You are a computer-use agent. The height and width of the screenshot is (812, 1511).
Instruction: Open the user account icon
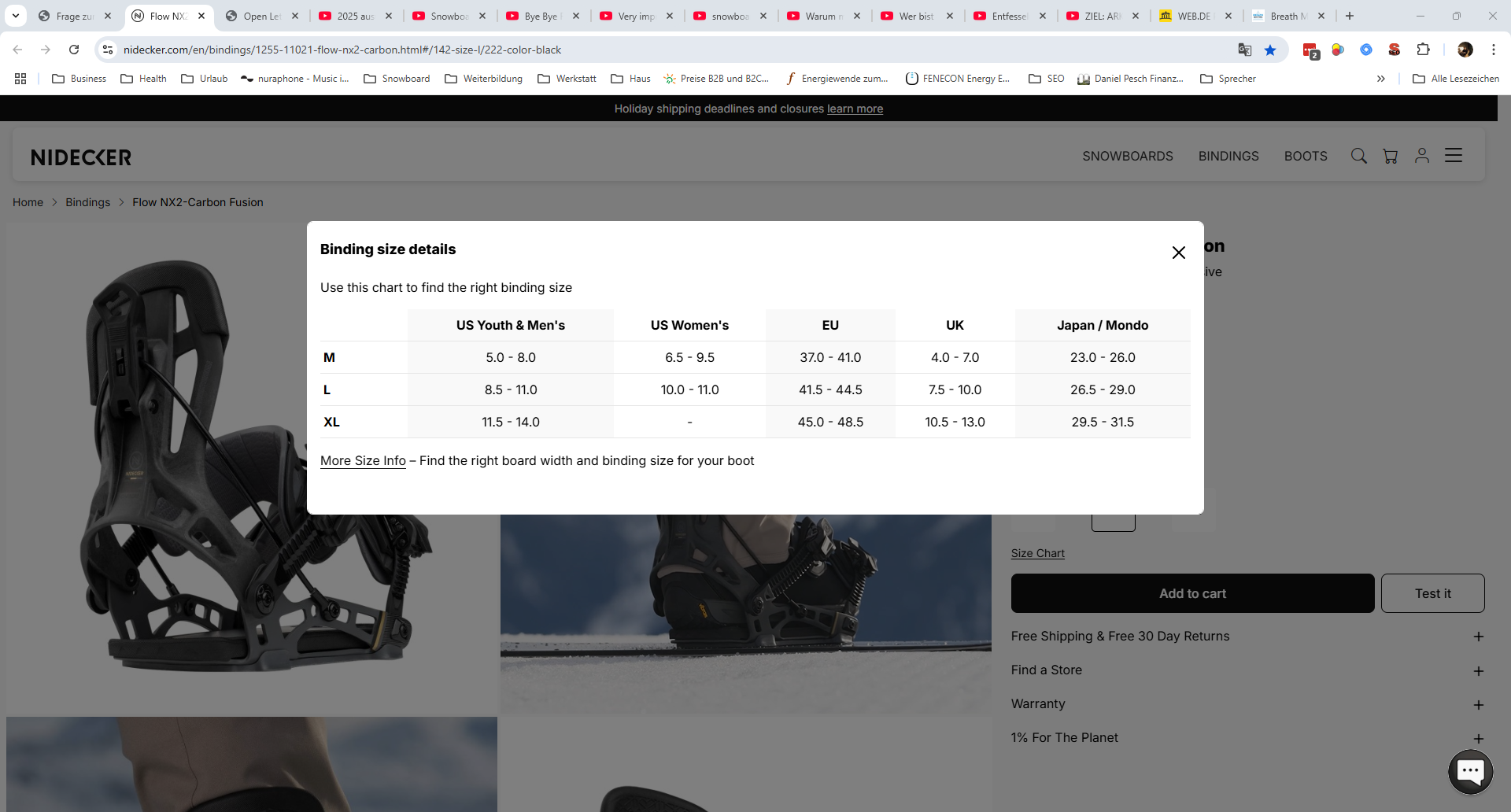(x=1421, y=156)
